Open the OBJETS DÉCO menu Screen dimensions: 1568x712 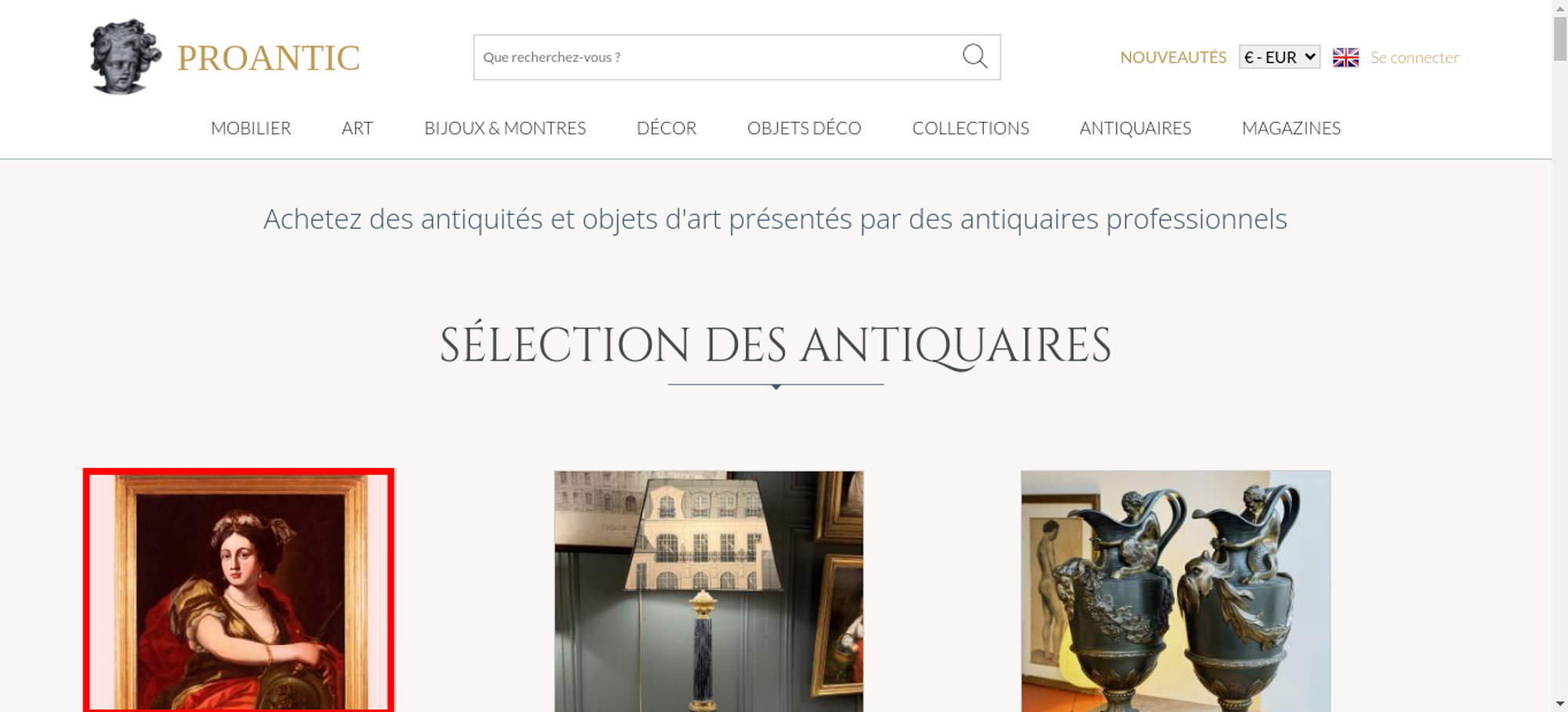click(x=804, y=128)
